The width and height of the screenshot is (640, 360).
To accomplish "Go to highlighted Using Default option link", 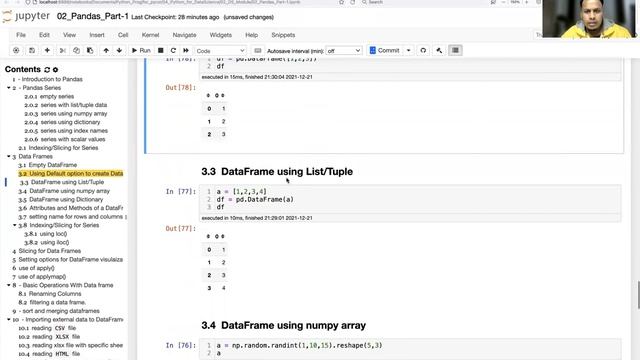I will 71,173.
